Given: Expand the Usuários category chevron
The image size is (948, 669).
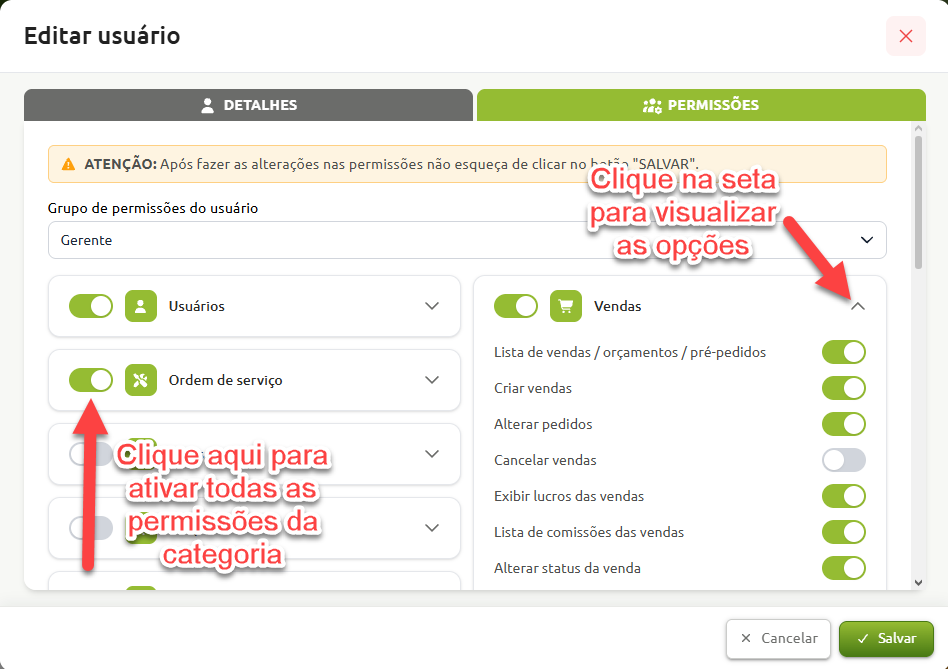Looking at the screenshot, I should click(432, 306).
